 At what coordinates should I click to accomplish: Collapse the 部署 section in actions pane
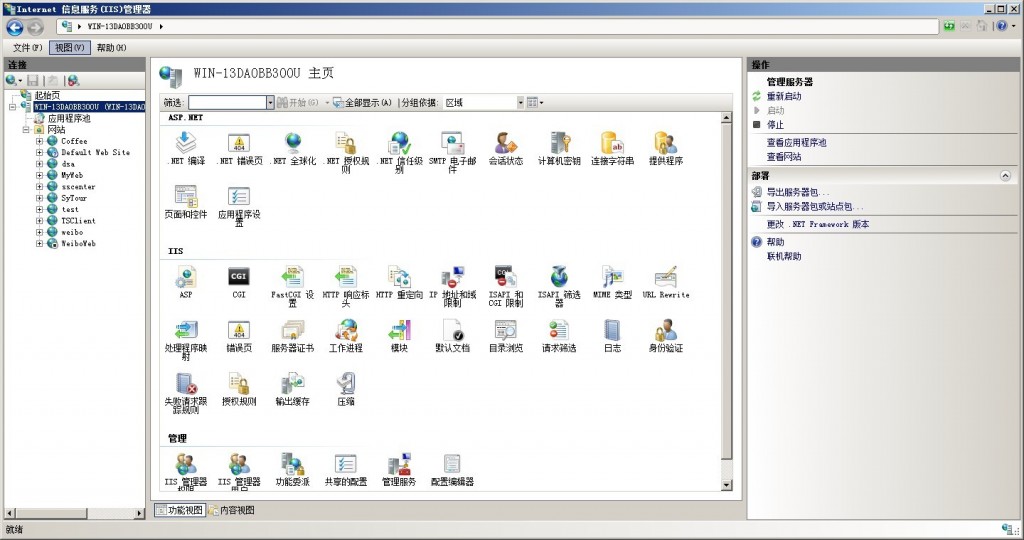point(1004,176)
